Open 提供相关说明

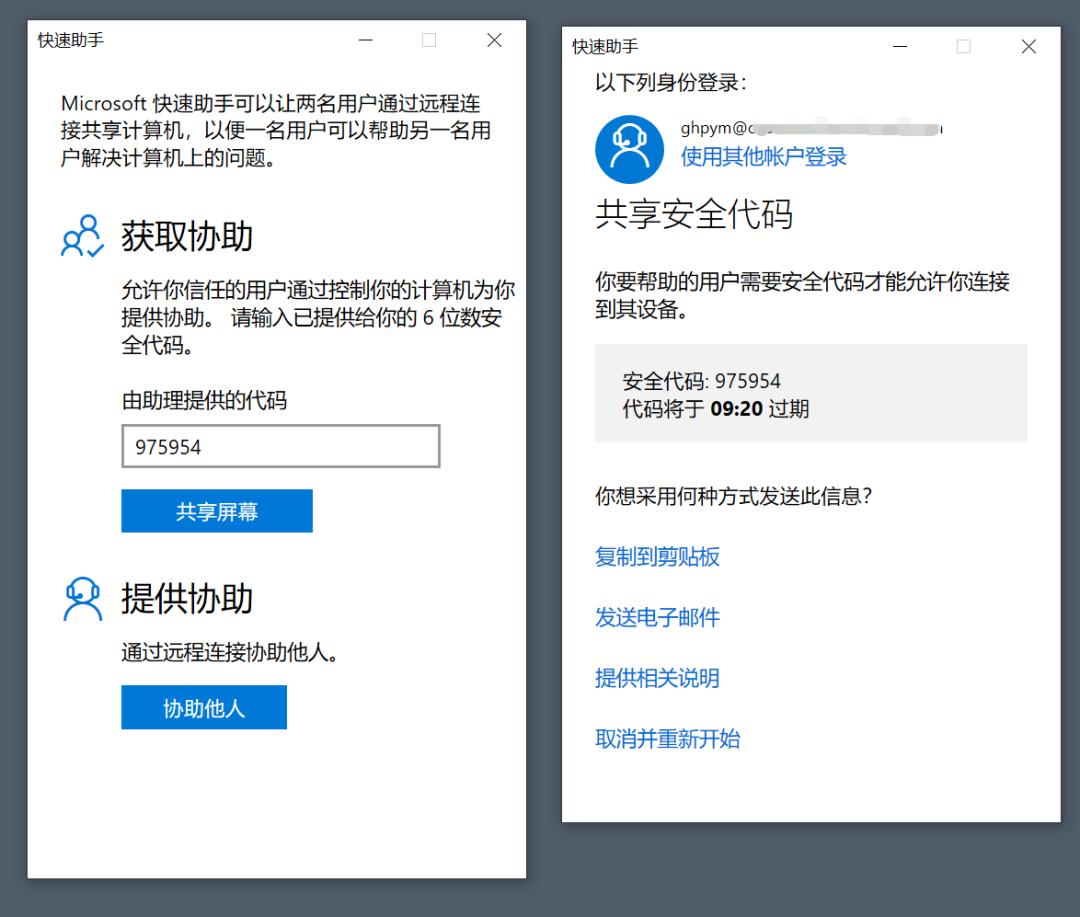pyautogui.click(x=659, y=678)
